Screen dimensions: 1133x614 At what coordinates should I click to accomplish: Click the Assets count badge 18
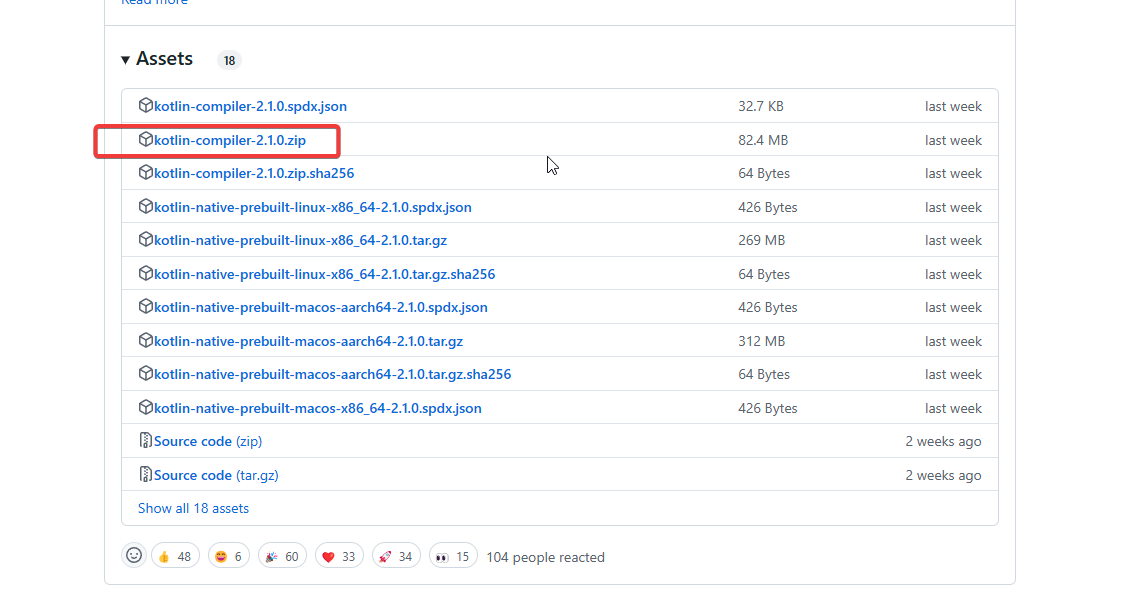[229, 61]
